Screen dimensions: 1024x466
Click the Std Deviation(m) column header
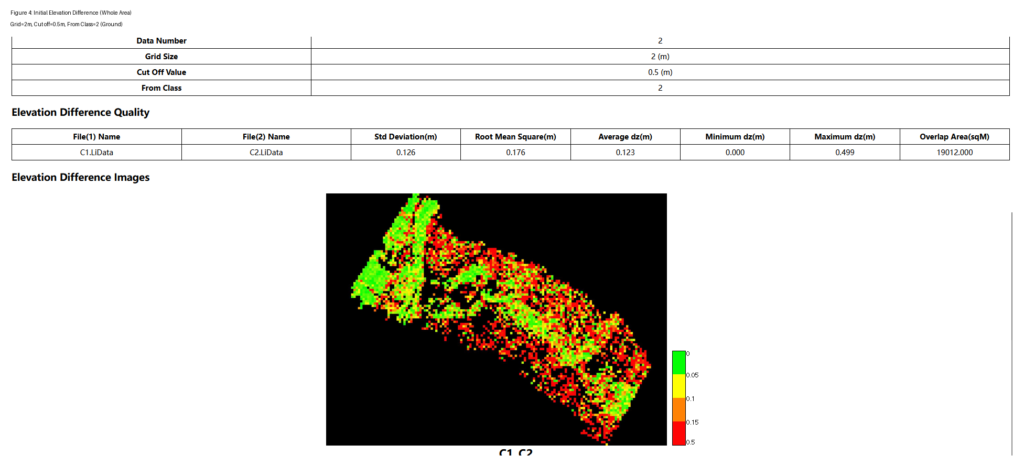click(x=406, y=136)
